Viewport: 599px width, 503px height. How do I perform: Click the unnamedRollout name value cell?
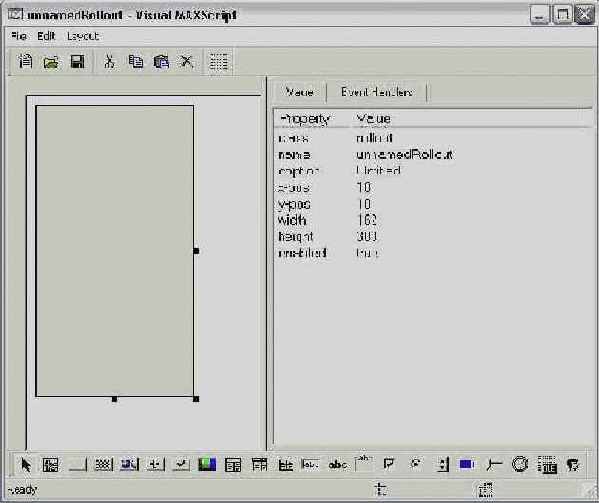tap(405, 155)
